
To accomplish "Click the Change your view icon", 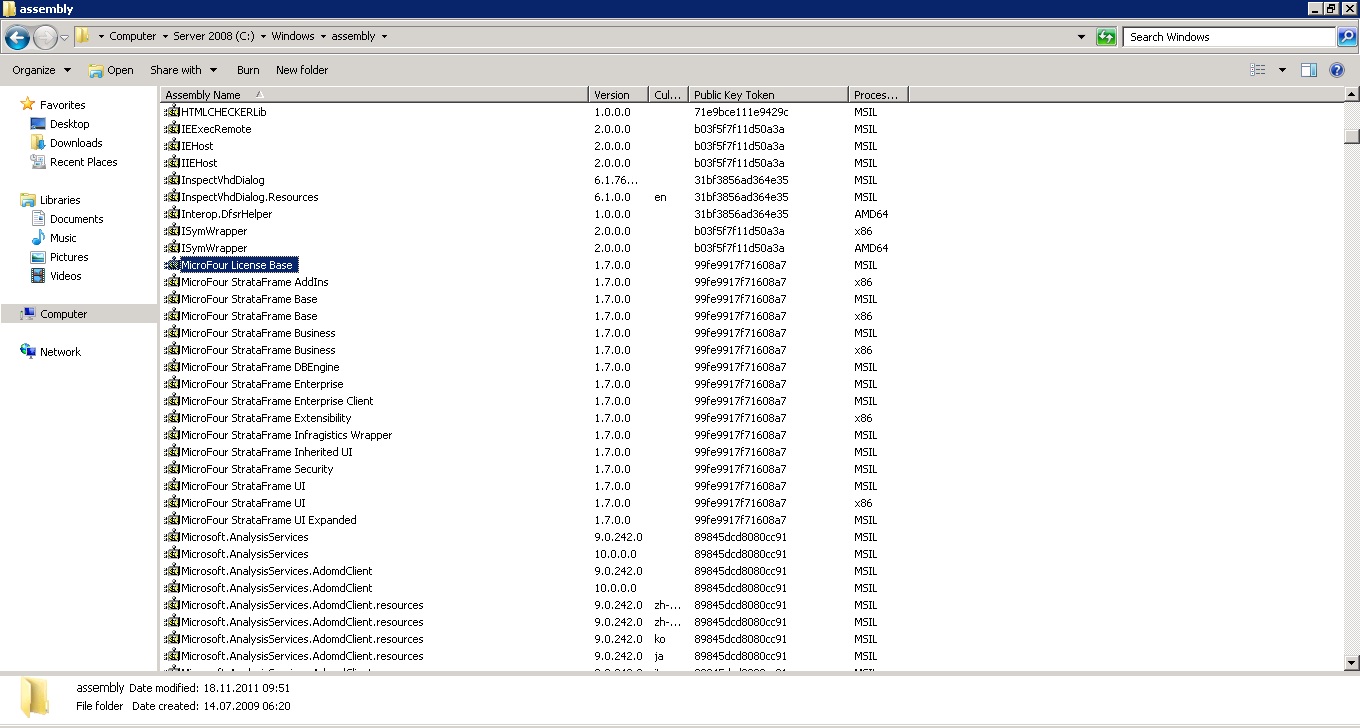I will pyautogui.click(x=1258, y=70).
